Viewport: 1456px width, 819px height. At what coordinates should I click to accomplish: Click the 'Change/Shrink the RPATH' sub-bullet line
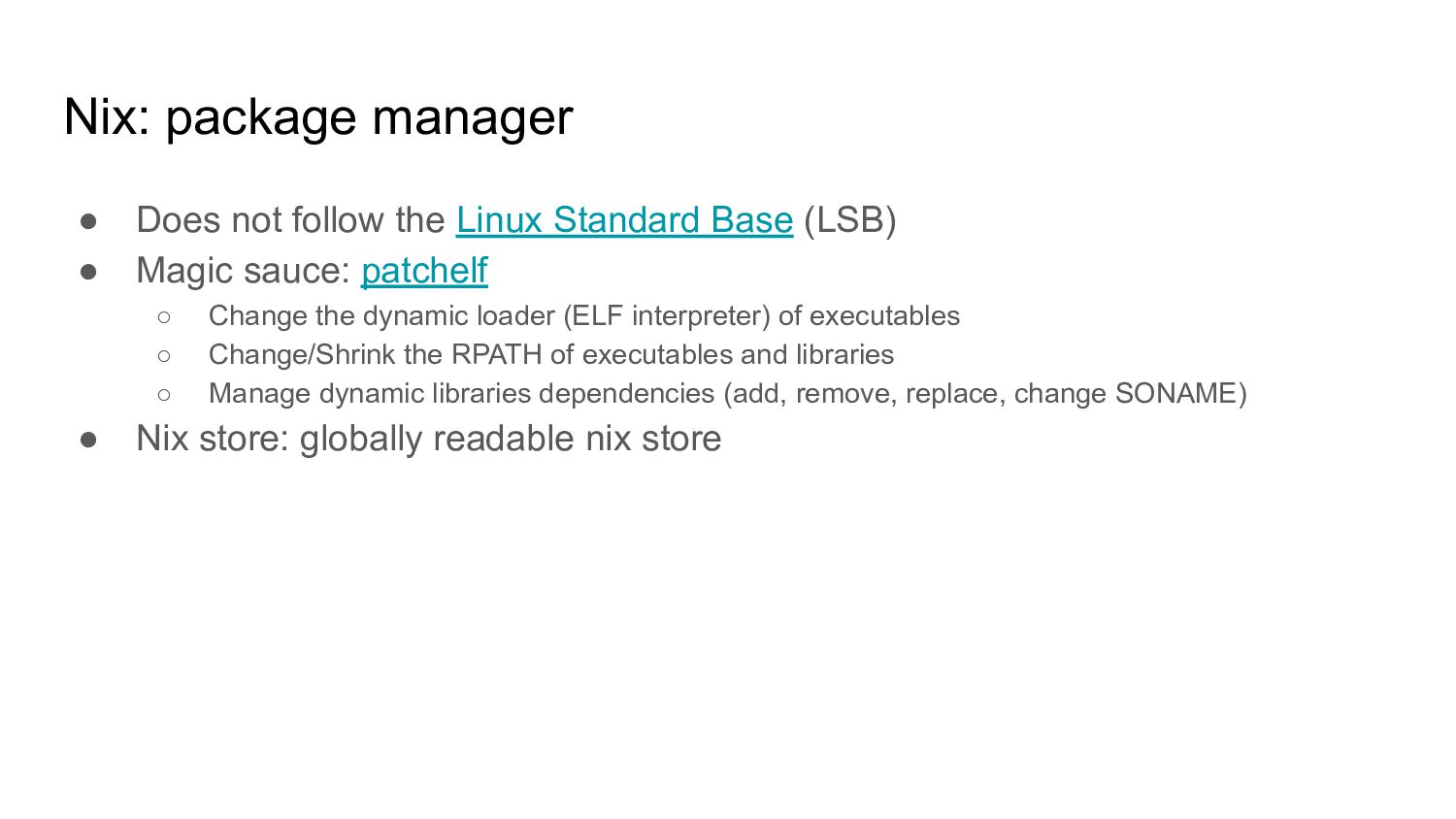(551, 355)
